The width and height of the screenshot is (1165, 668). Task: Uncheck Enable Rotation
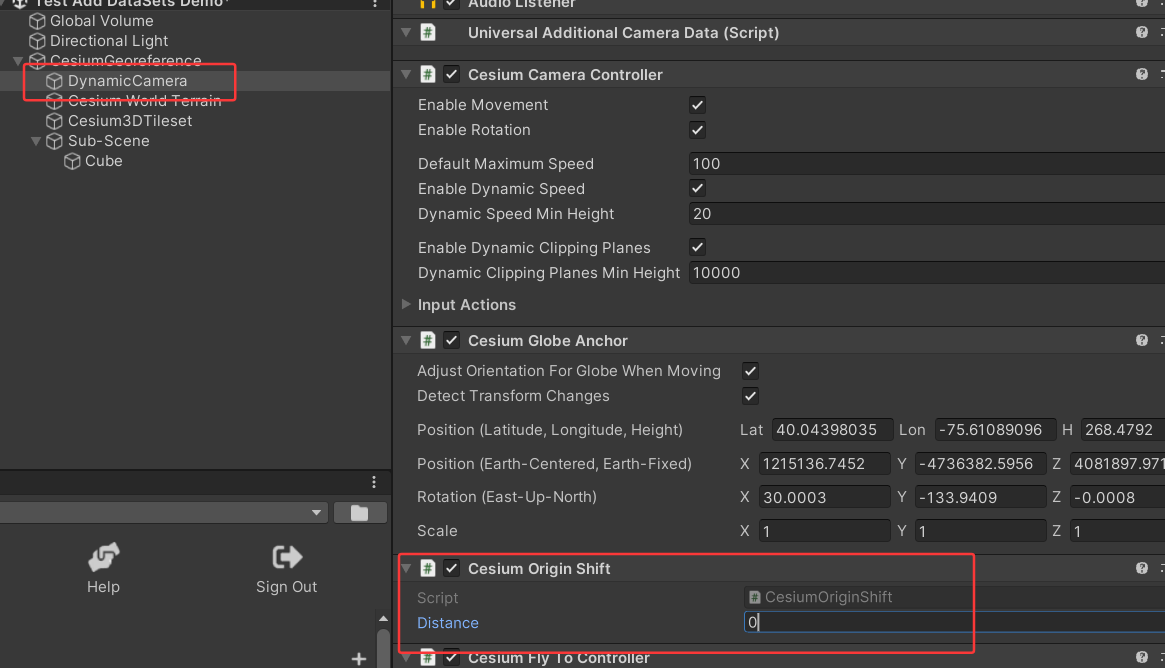pos(697,131)
